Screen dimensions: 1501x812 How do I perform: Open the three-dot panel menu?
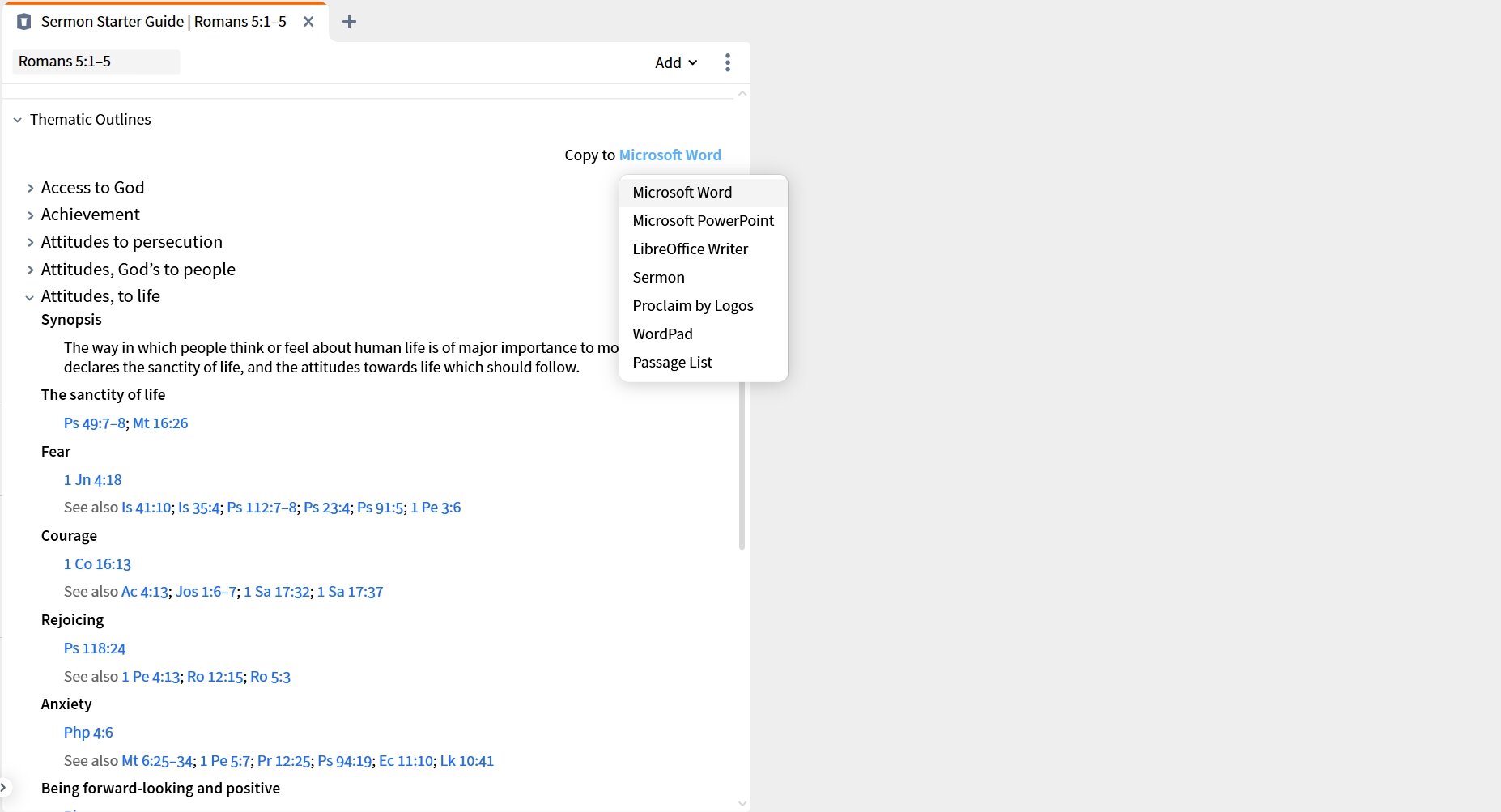coord(727,63)
